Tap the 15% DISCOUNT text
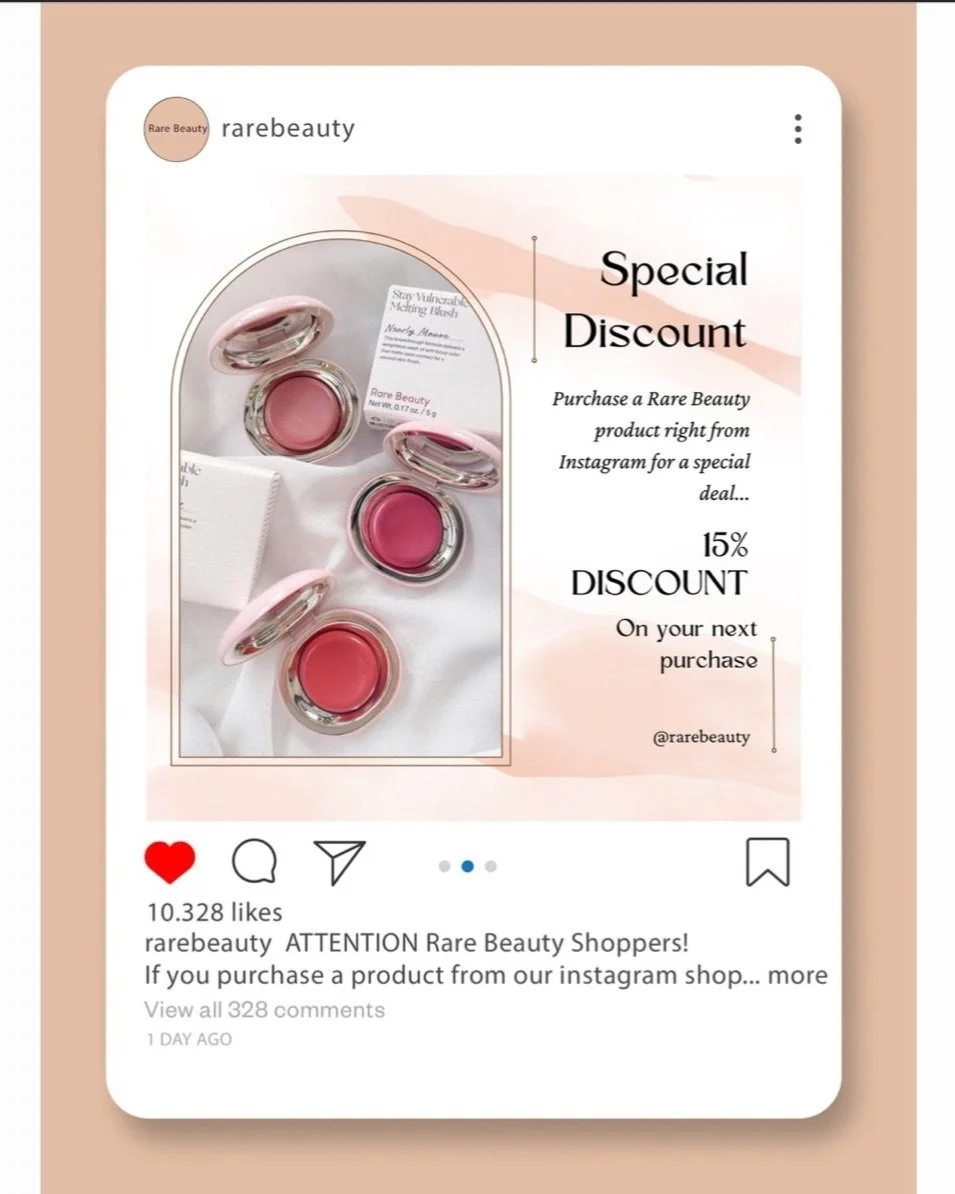Screen dimensions: 955x1194 (x=660, y=564)
